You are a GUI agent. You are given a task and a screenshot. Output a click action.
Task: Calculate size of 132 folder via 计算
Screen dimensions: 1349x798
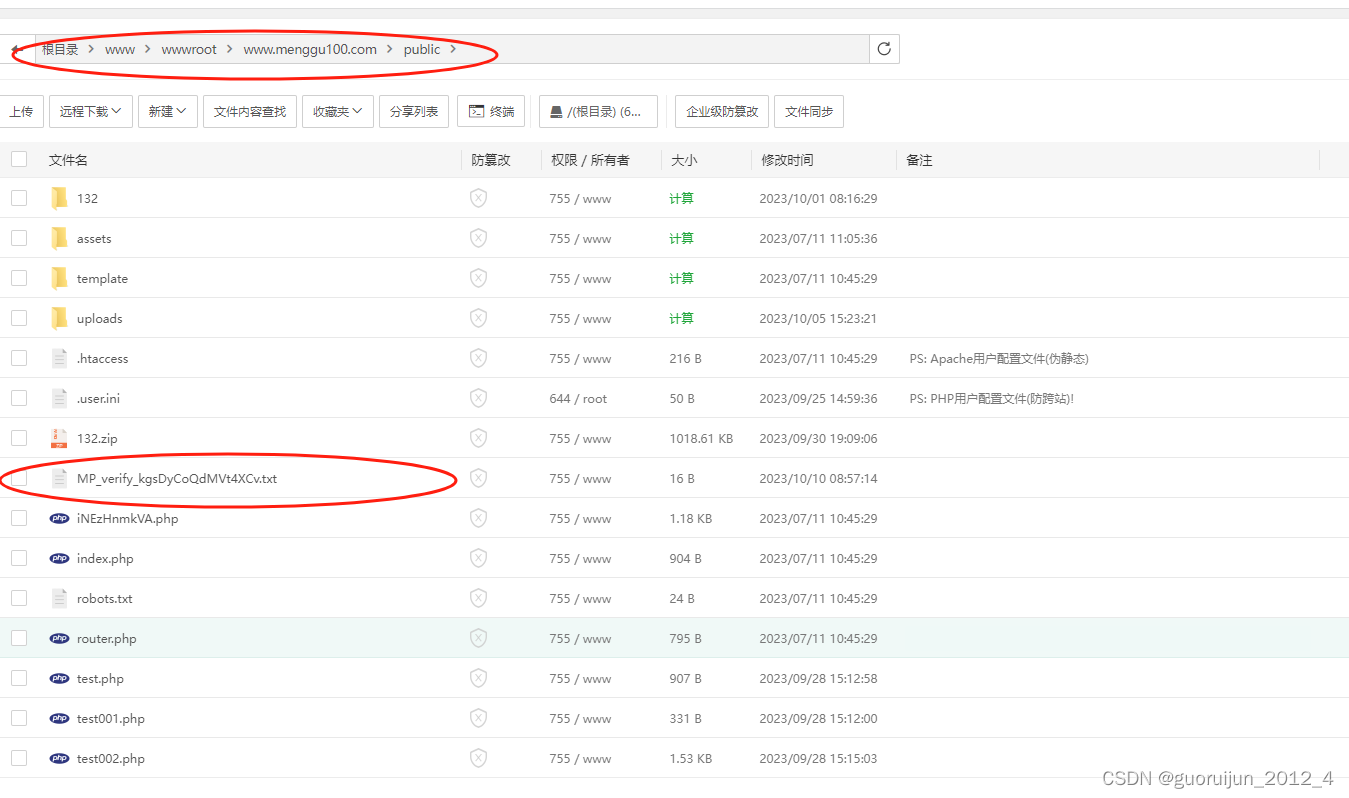click(x=681, y=198)
